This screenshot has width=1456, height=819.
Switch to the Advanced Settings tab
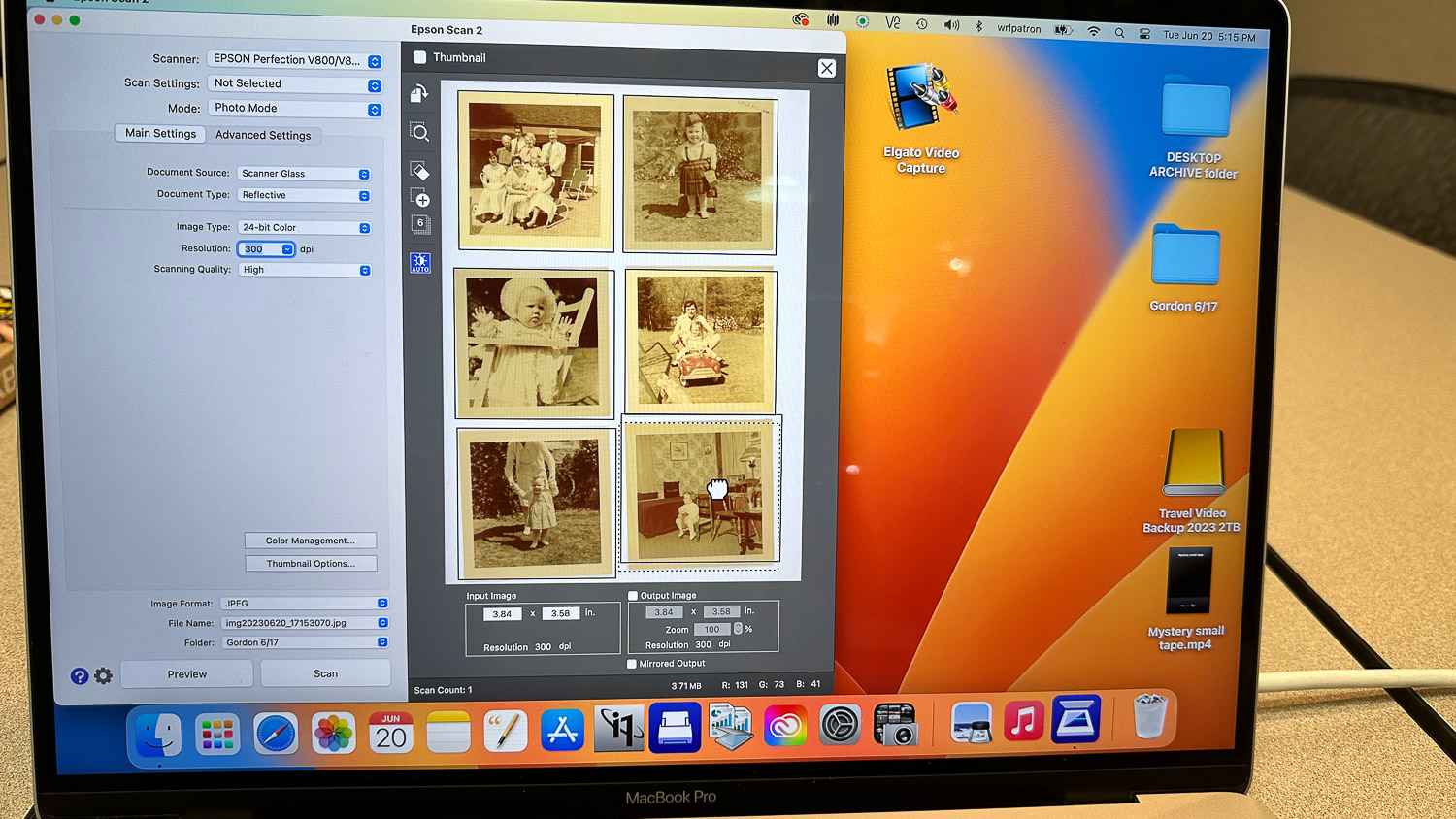[264, 135]
